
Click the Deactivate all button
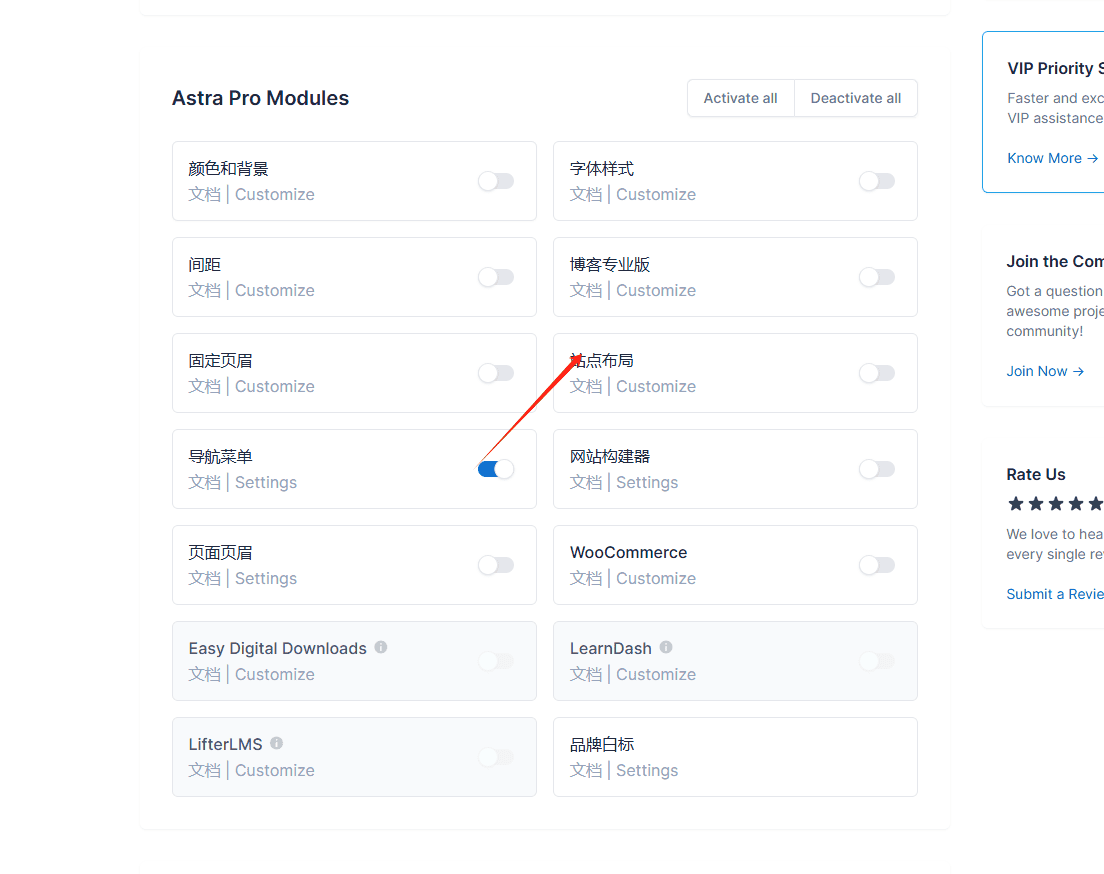tap(855, 98)
